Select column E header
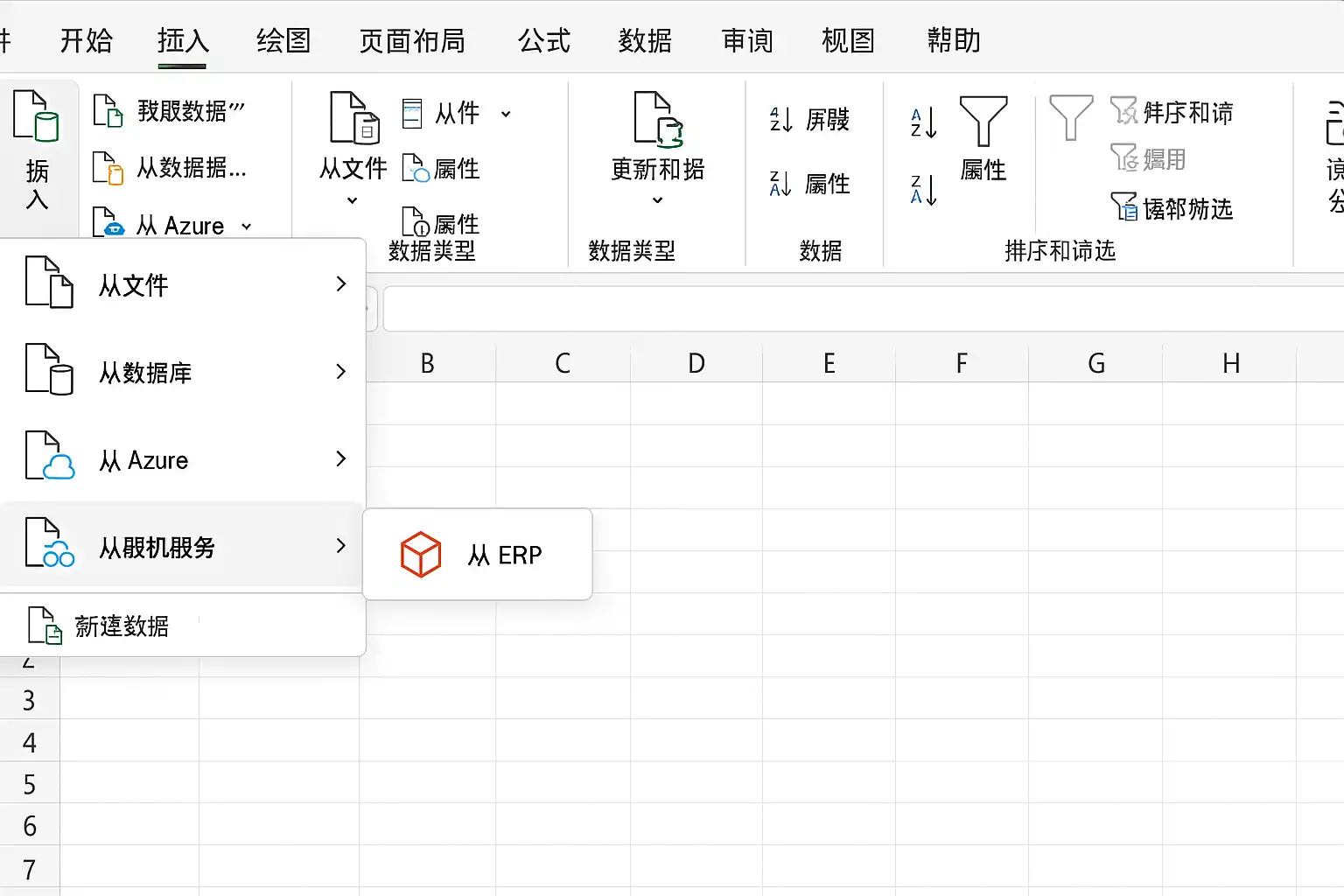Viewport: 1344px width, 896px height. pos(829,362)
